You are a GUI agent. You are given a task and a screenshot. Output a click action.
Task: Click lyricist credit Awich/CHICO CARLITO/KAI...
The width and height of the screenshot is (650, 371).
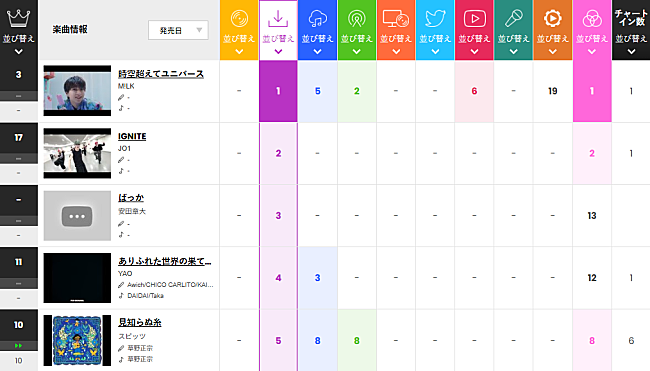170,285
